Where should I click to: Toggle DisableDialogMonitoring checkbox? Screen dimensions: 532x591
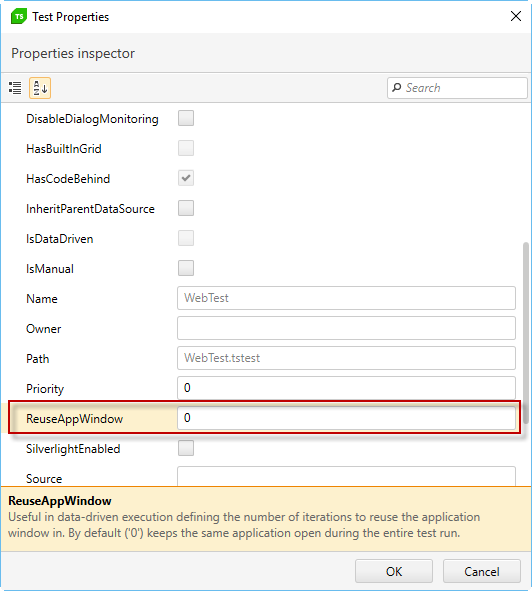(186, 118)
